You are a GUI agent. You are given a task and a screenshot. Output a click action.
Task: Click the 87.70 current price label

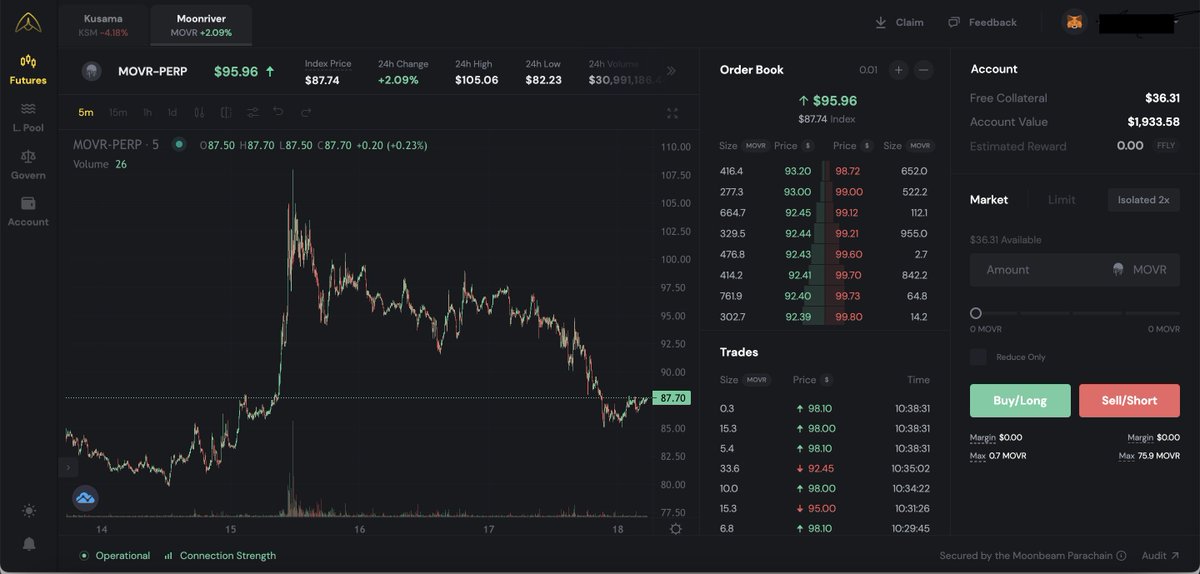click(672, 398)
